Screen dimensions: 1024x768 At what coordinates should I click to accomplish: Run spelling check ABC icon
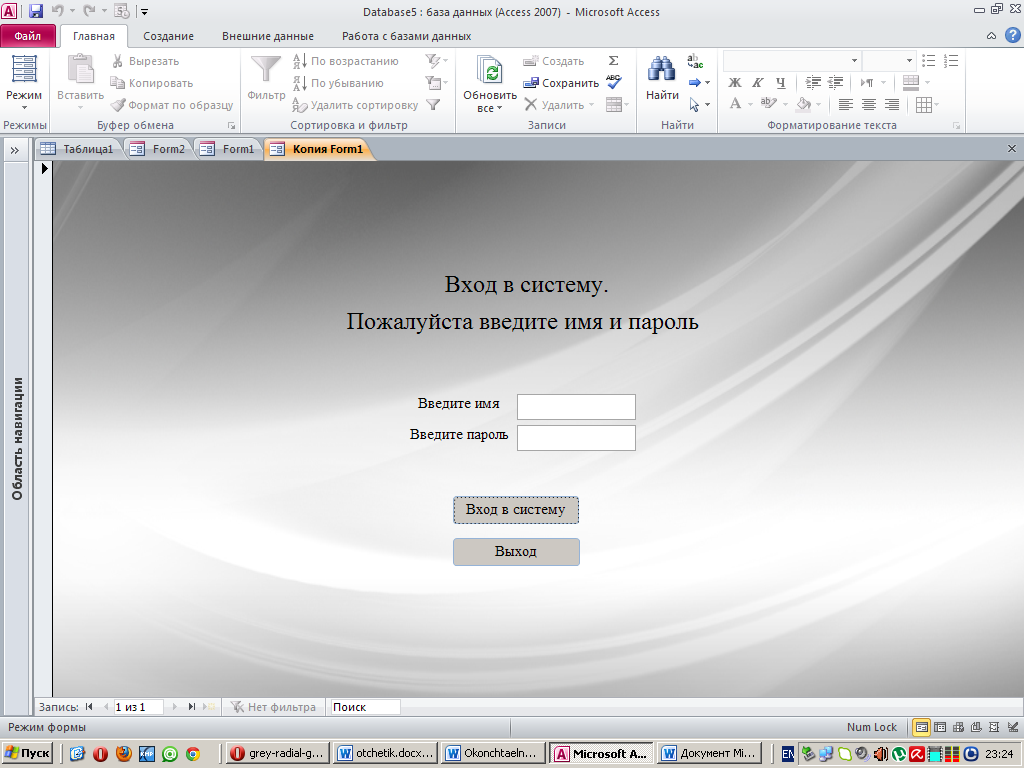tap(613, 82)
